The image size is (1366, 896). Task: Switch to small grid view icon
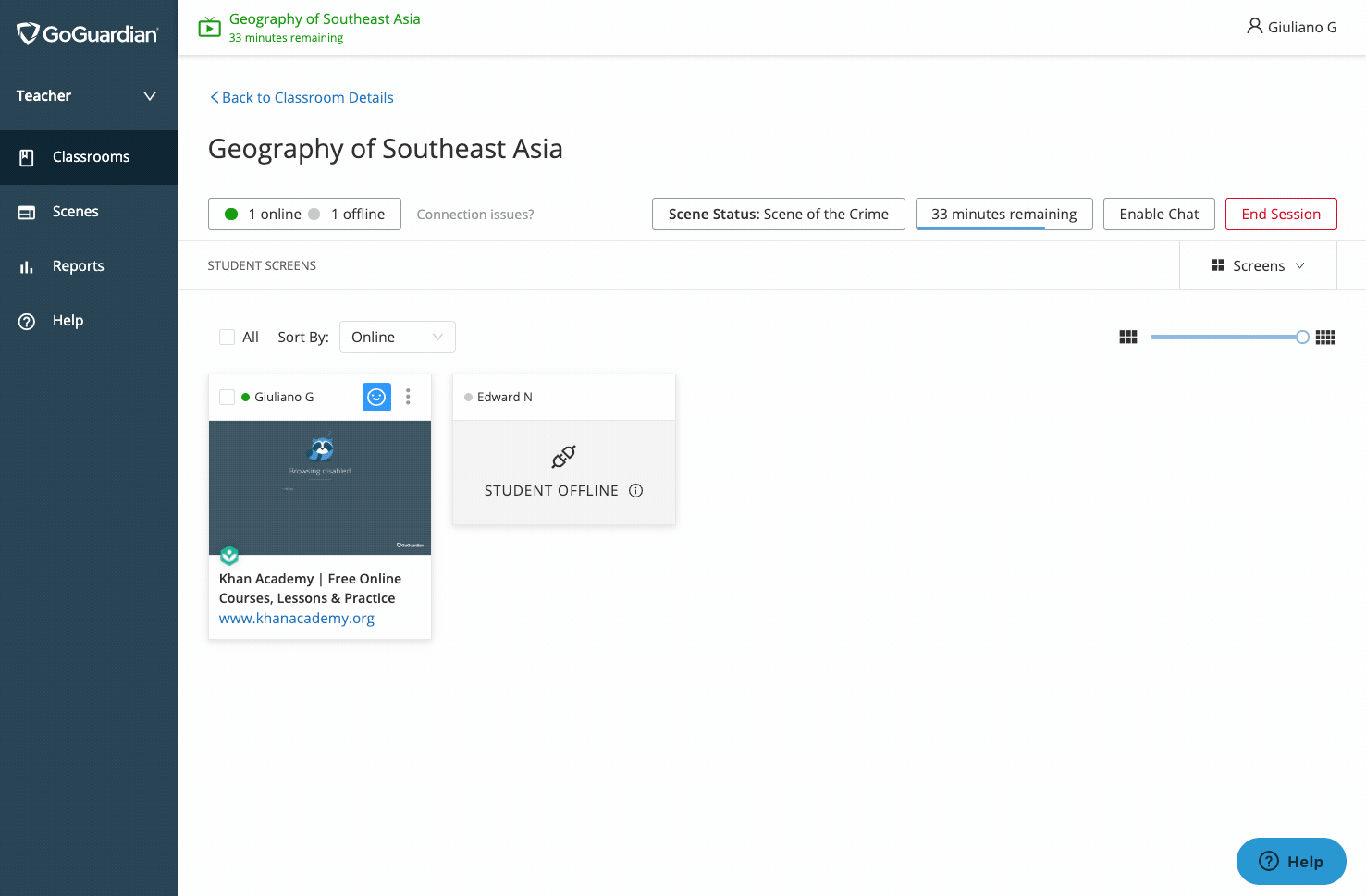tap(1325, 338)
